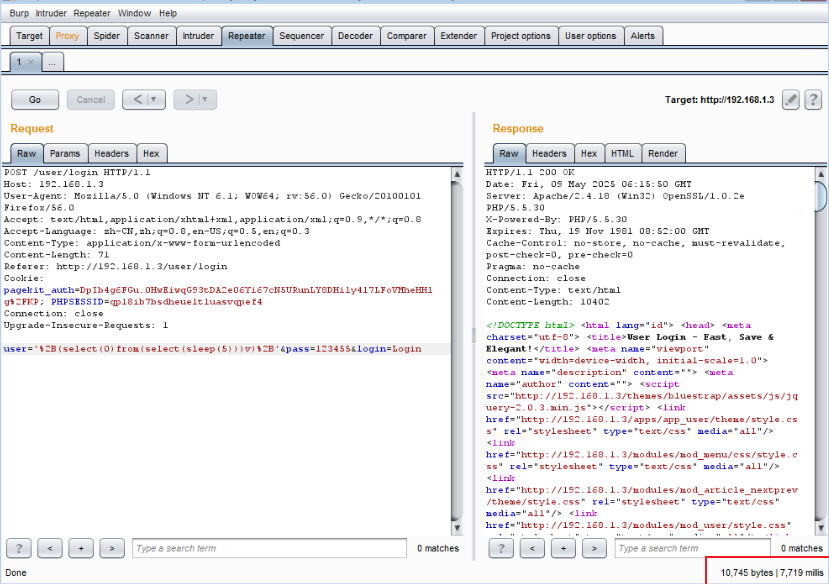Send the request with Go
829x584 pixels.
click(x=35, y=99)
